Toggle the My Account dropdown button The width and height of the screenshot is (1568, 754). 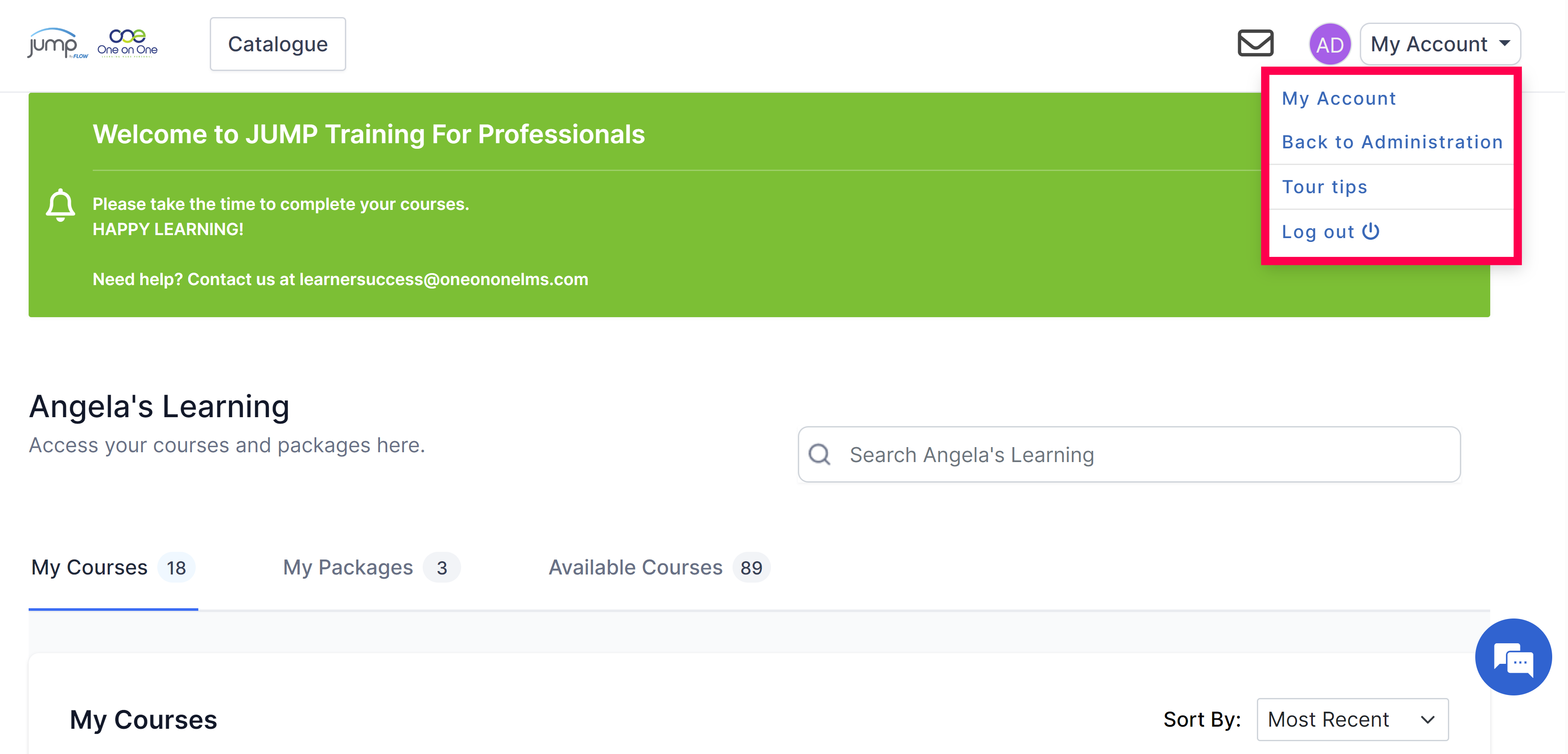click(x=1440, y=44)
